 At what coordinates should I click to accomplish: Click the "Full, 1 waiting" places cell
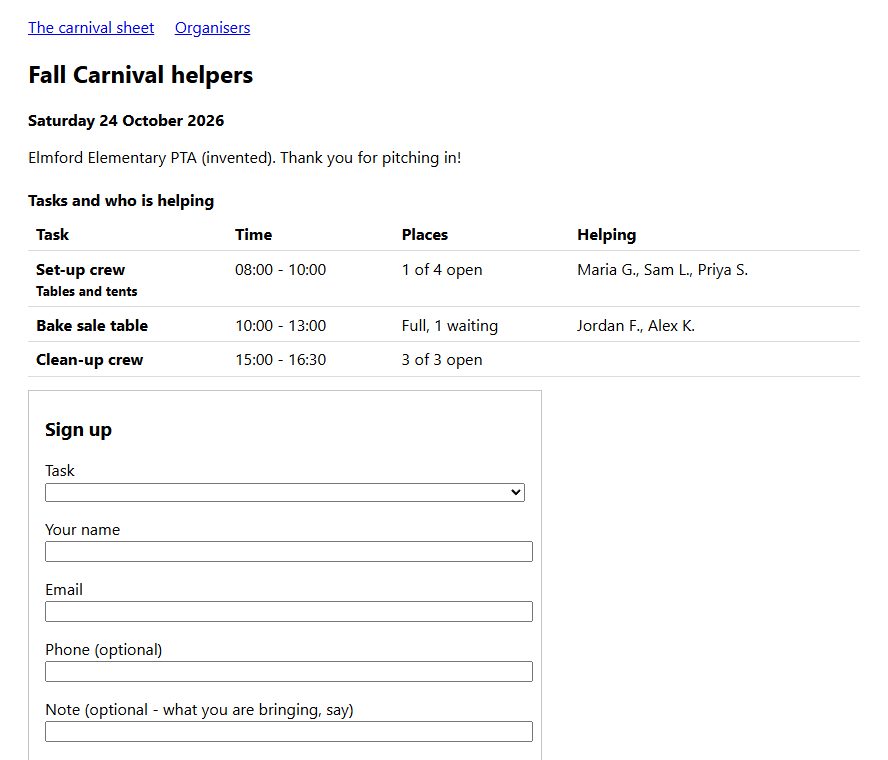[x=450, y=326]
